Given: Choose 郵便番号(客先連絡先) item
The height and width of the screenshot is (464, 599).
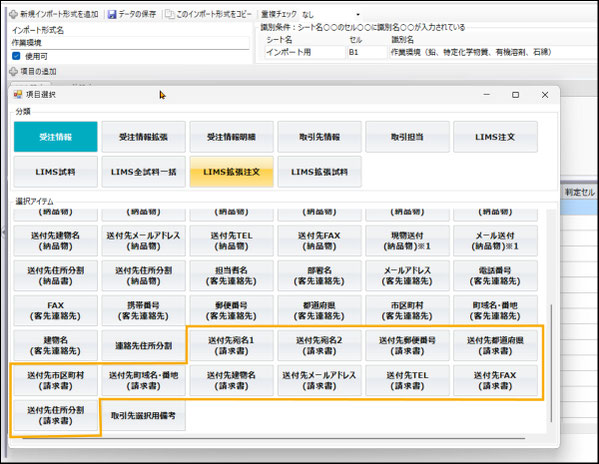Looking at the screenshot, I should pos(232,310).
